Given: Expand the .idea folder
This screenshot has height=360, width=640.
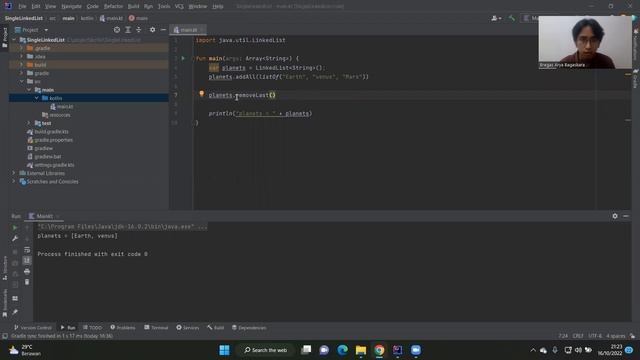Looking at the screenshot, I should pyautogui.click(x=21, y=56).
